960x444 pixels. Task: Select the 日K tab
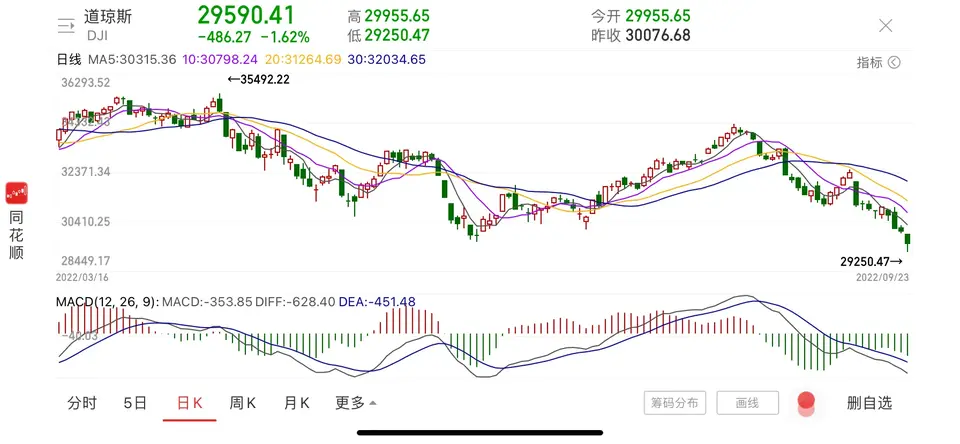(189, 403)
